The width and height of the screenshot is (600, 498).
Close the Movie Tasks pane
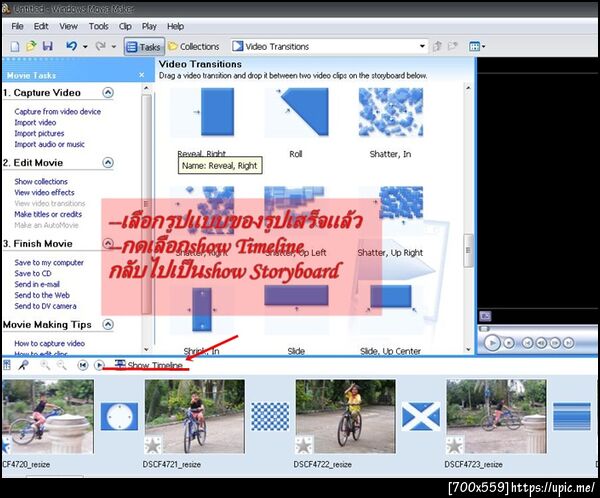[142, 75]
